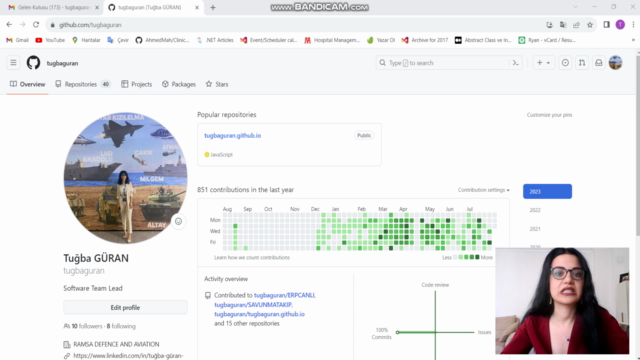Open a new browser tab
This screenshot has height=360, width=640.
pyautogui.click(x=213, y=7)
